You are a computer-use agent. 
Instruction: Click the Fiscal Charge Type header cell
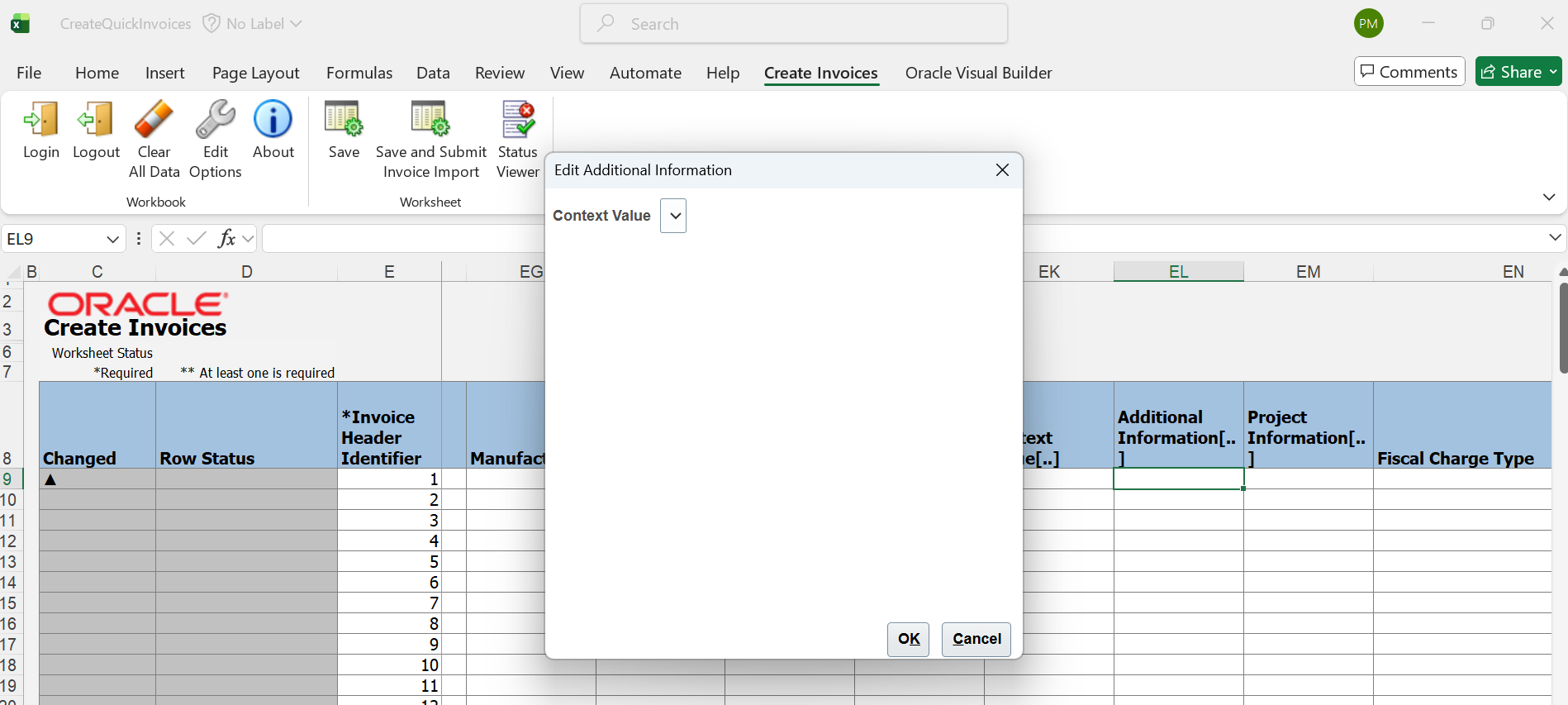(x=1462, y=426)
